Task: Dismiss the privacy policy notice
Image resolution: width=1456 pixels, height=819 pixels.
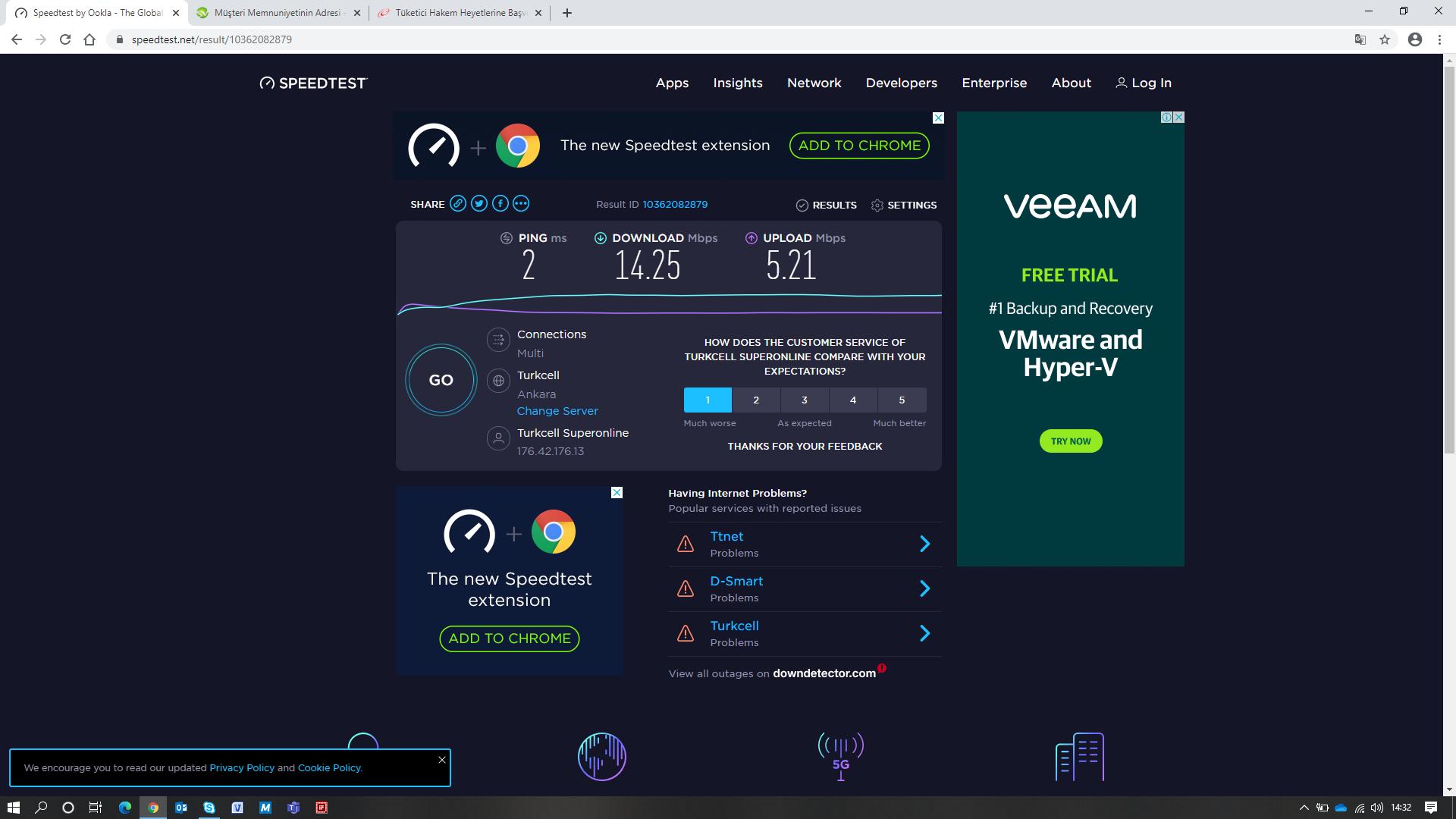Action: (442, 759)
